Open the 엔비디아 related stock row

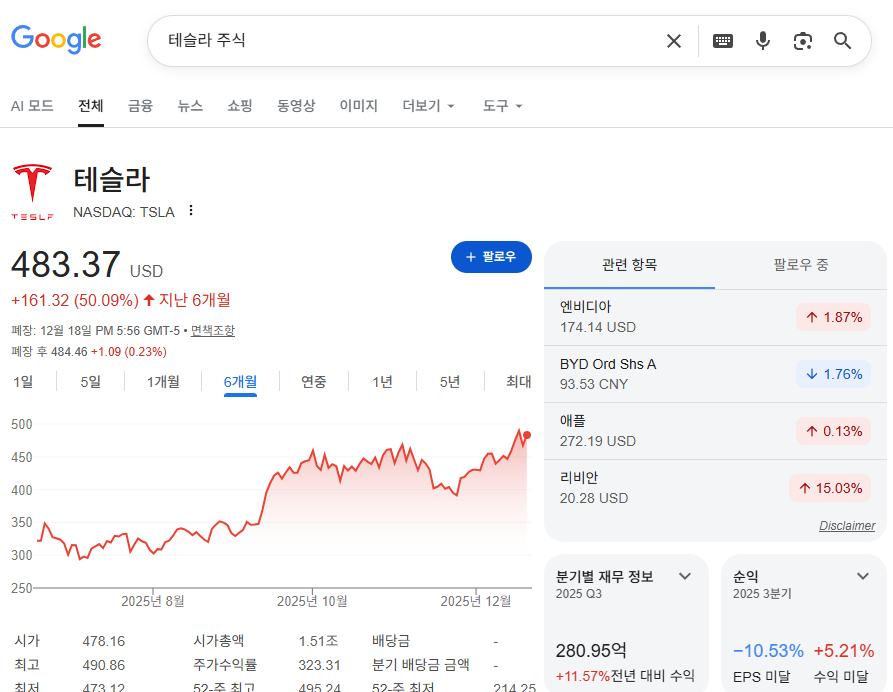point(715,317)
